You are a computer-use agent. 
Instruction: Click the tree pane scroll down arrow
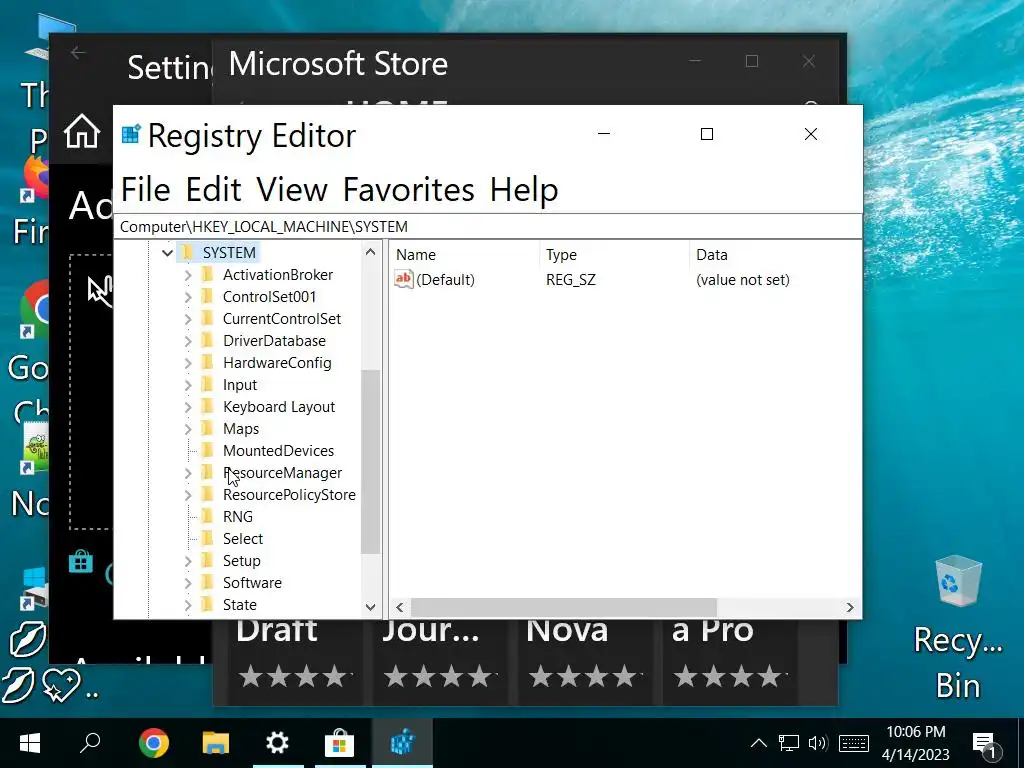tap(370, 607)
